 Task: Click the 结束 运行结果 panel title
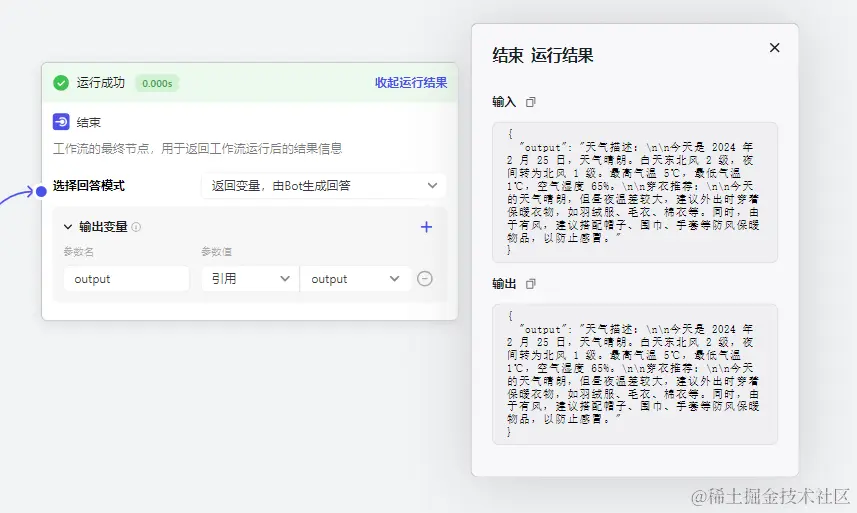click(x=543, y=55)
